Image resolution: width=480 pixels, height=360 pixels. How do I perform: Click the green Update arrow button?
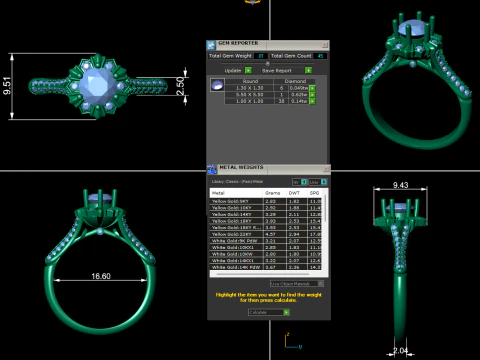click(x=248, y=70)
